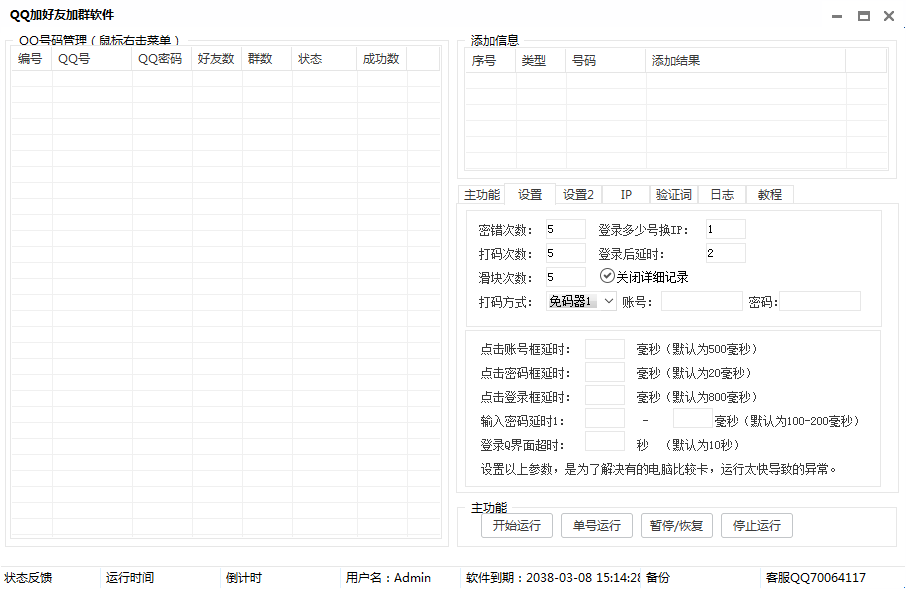The image size is (906, 589).
Task: Click the 用户名：Admin status text
Action: click(388, 577)
